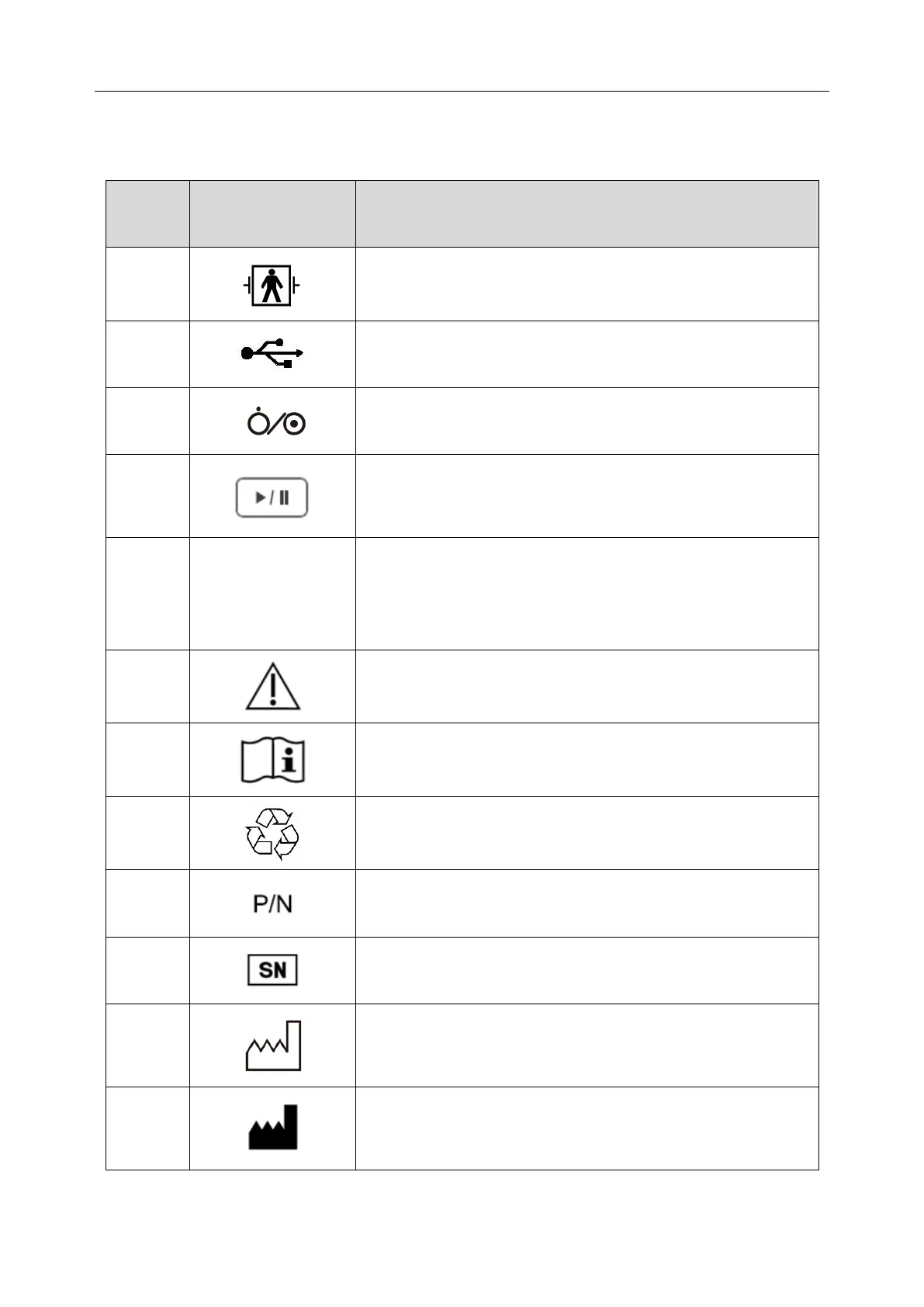Click the narrow gray header cell of the first column

pyautogui.click(x=147, y=214)
